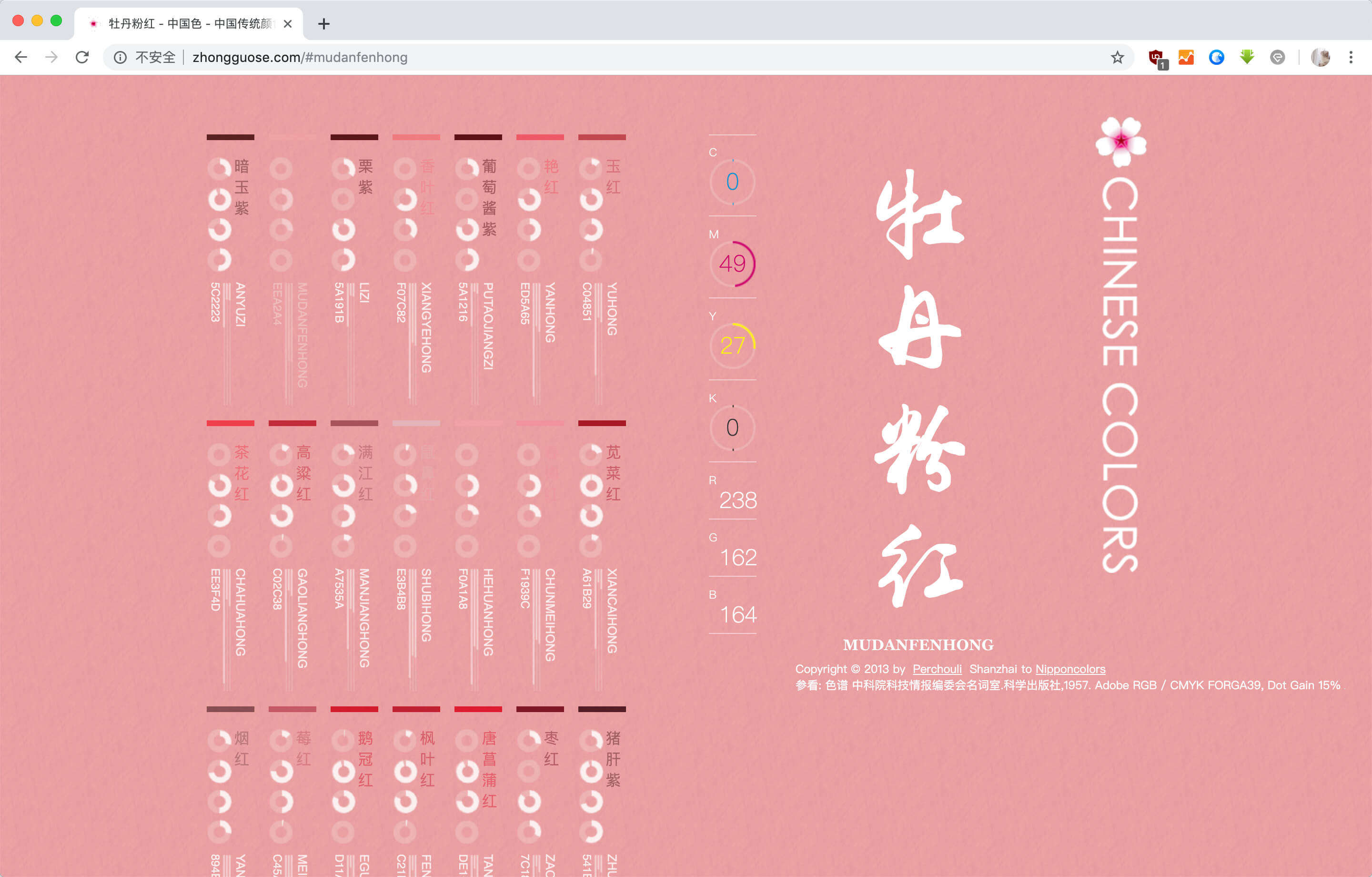Open the green download arrow extension
The height and width of the screenshot is (877, 1372).
[x=1247, y=57]
